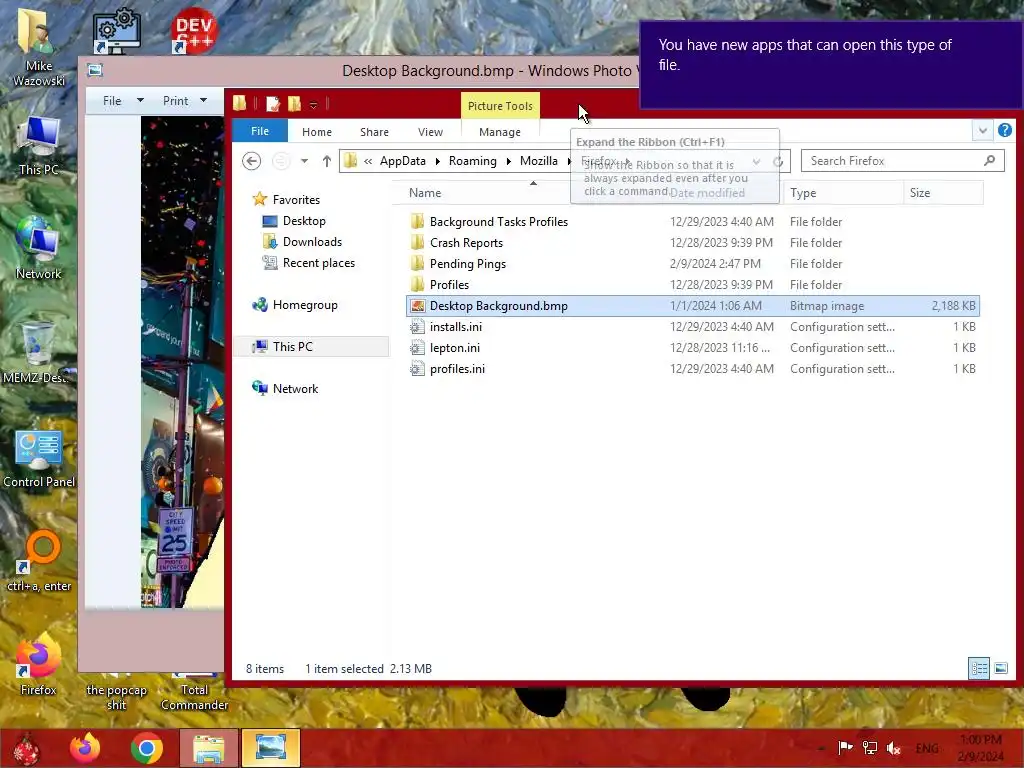
Task: Switch to the Home ribbon tab
Action: tap(317, 132)
